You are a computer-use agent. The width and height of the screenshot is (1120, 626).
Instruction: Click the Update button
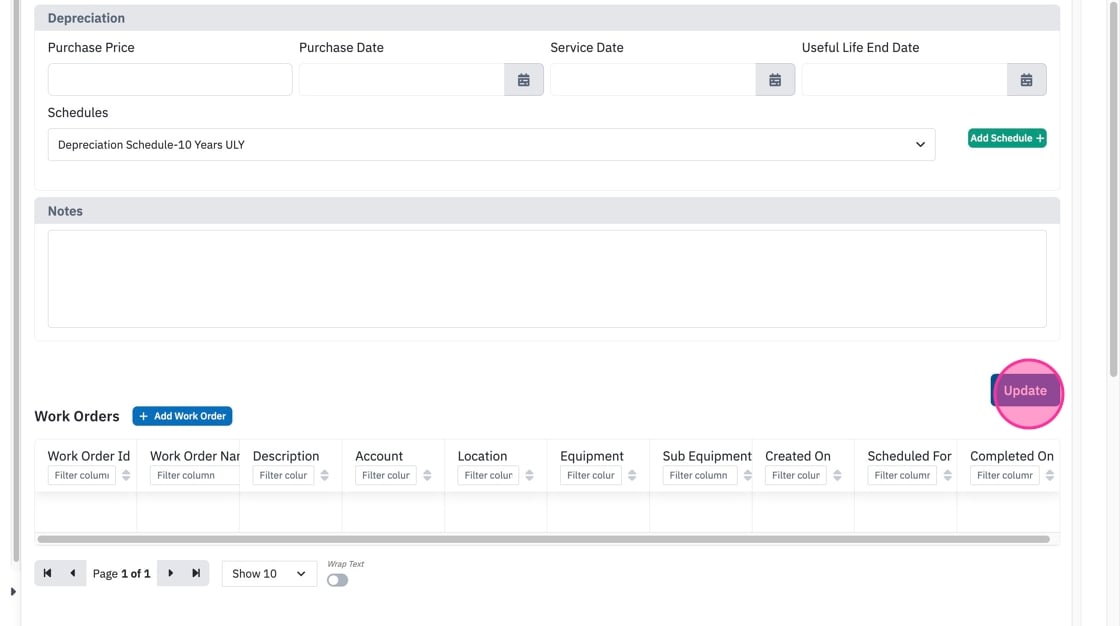1025,390
